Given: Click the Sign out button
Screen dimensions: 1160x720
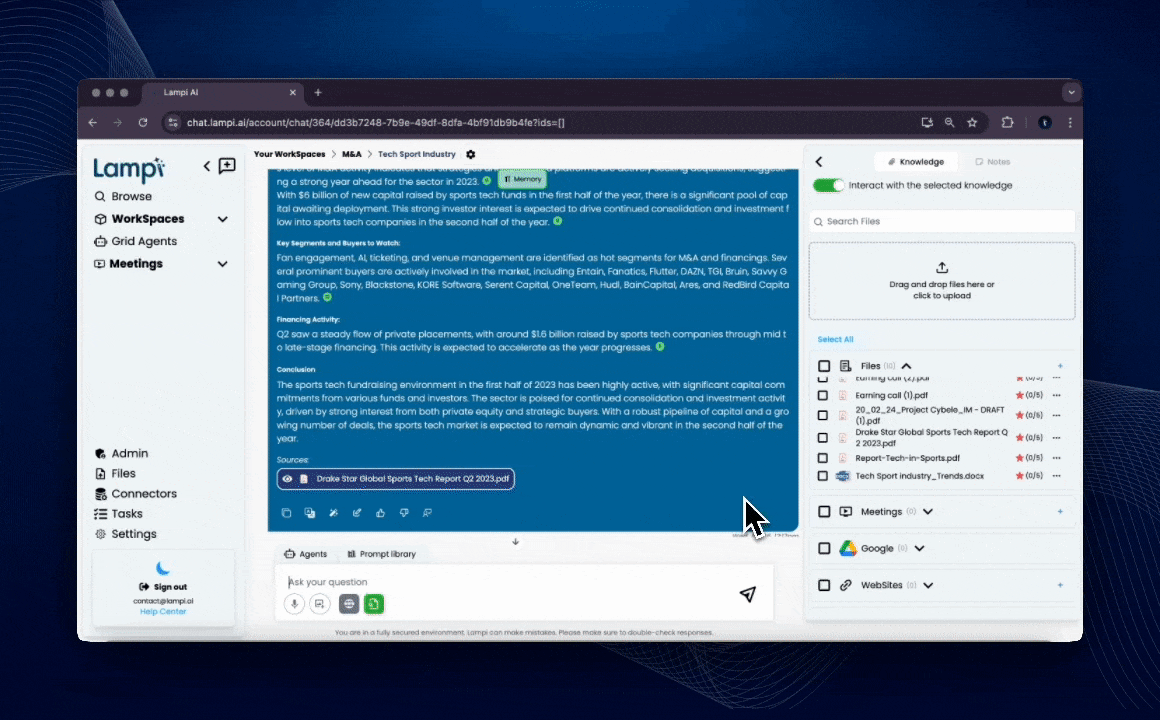Looking at the screenshot, I should click(x=163, y=587).
